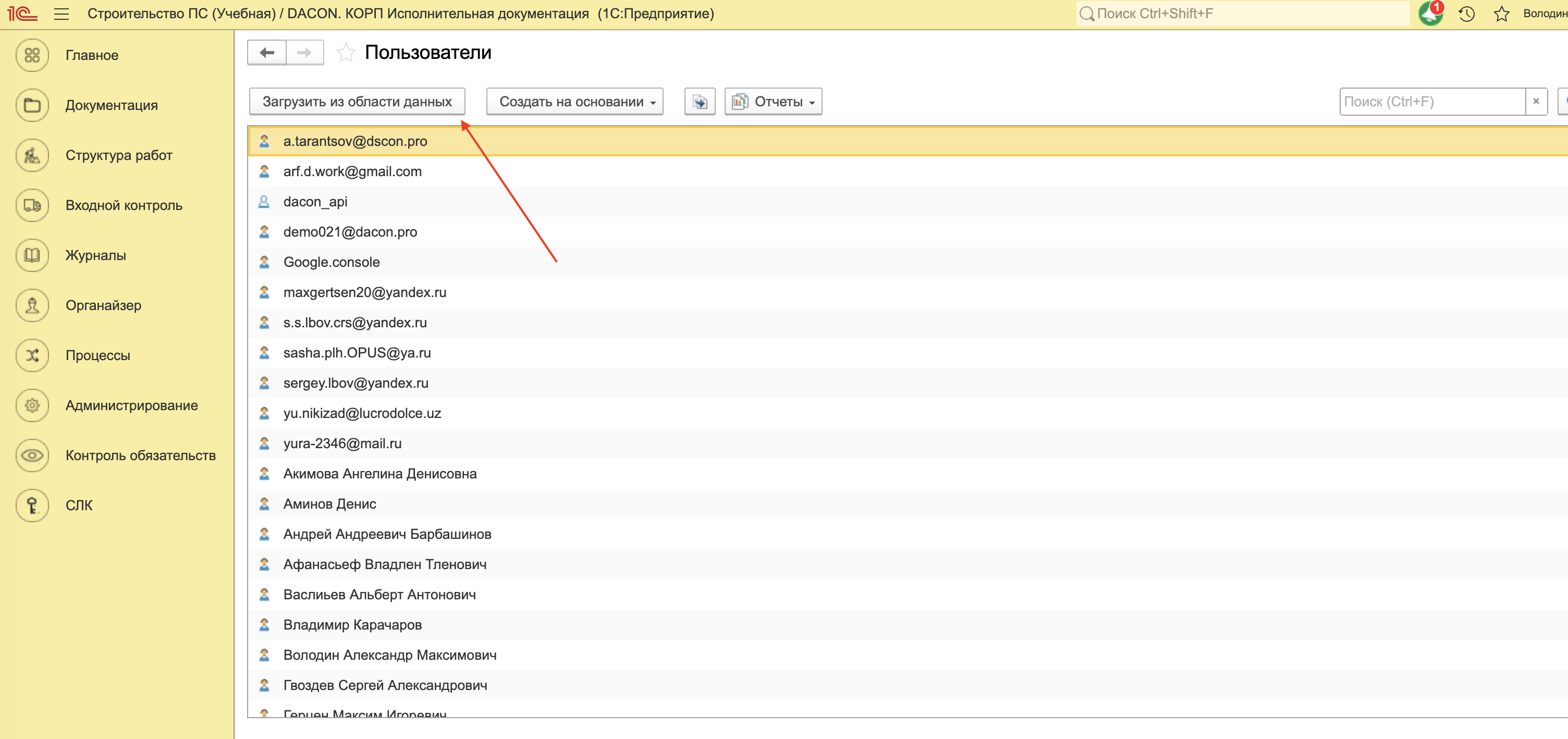
Task: Focus the Поиск (Ctrl+F) list search field
Action: (x=1430, y=102)
